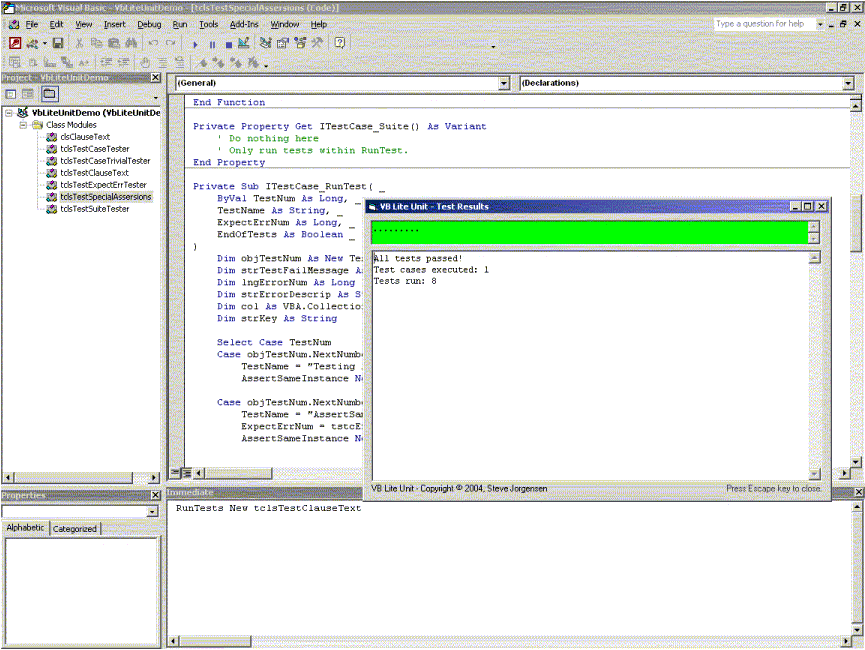Click the Clear All Bookmarks icon
This screenshot has height=650, width=865.
point(253,62)
